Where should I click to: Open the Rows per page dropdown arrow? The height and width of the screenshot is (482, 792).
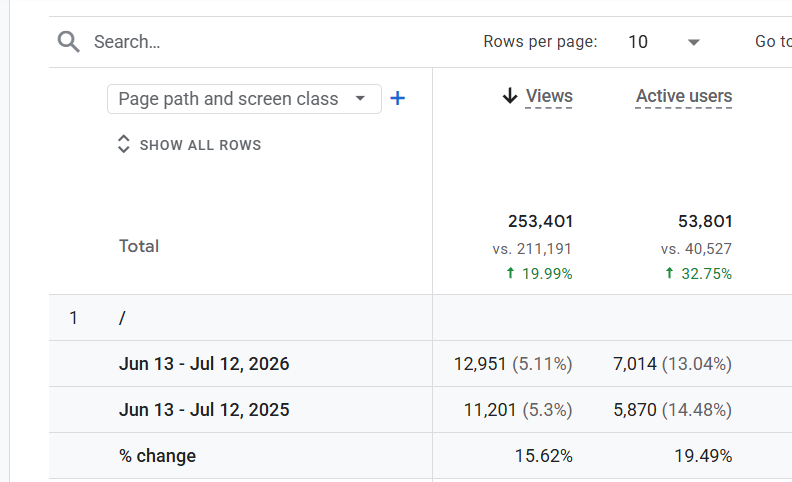[694, 42]
